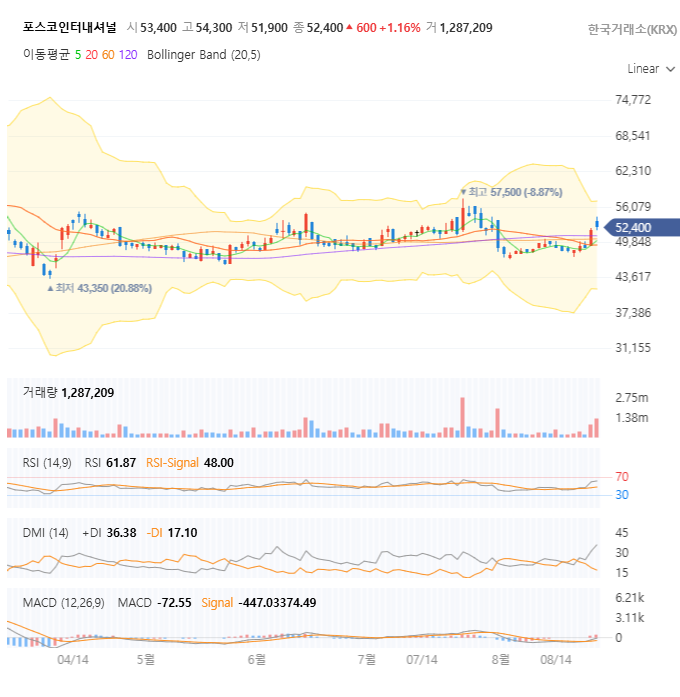This screenshot has width=680, height=697.
Task: Click the opening price 시 53,400
Action: [x=152, y=28]
